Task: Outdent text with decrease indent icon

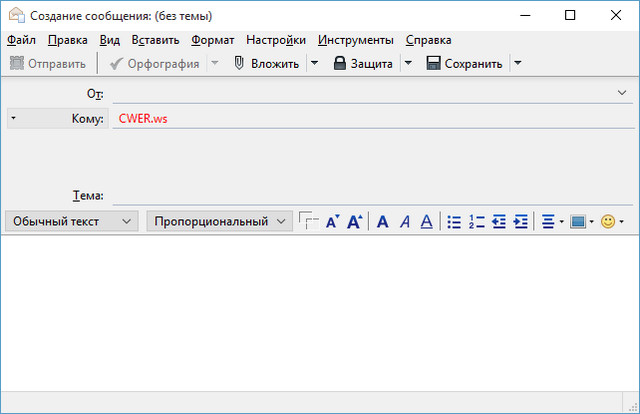Action: pos(498,222)
